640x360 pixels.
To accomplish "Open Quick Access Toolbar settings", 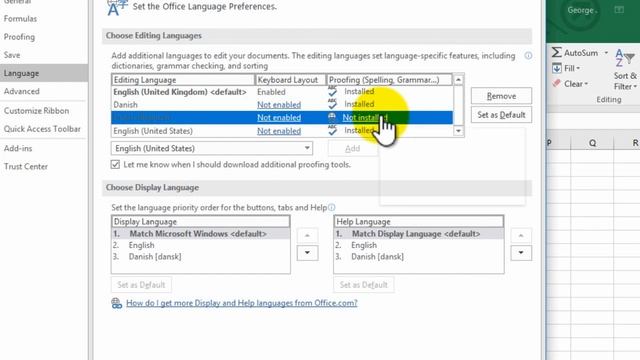I will (x=42, y=129).
